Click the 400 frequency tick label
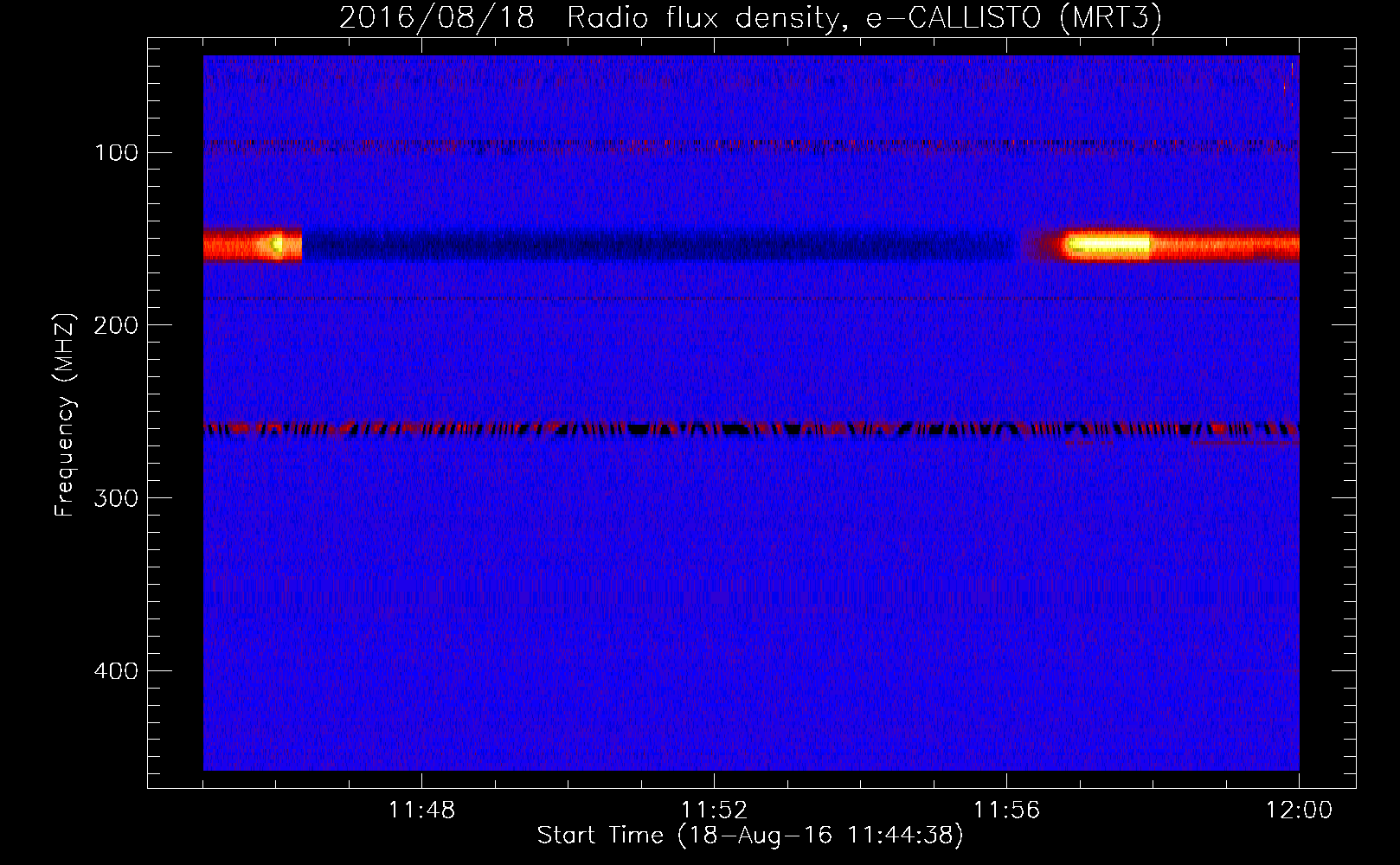The image size is (1400, 865). click(x=116, y=671)
